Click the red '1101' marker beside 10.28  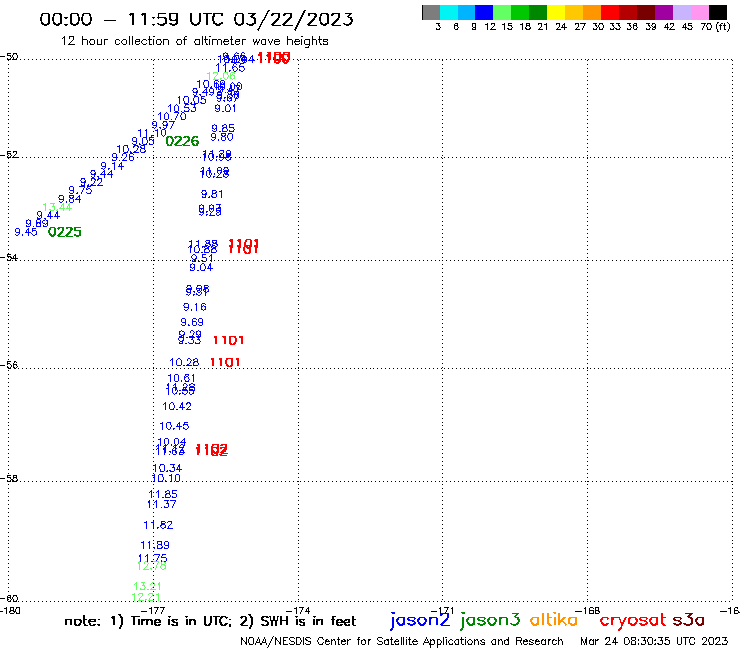click(x=225, y=362)
